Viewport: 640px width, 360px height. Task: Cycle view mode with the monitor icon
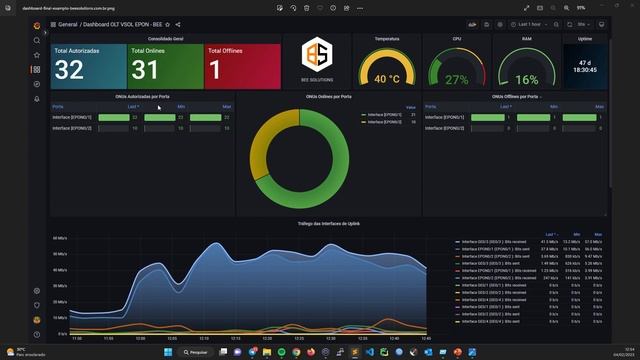pos(602,24)
